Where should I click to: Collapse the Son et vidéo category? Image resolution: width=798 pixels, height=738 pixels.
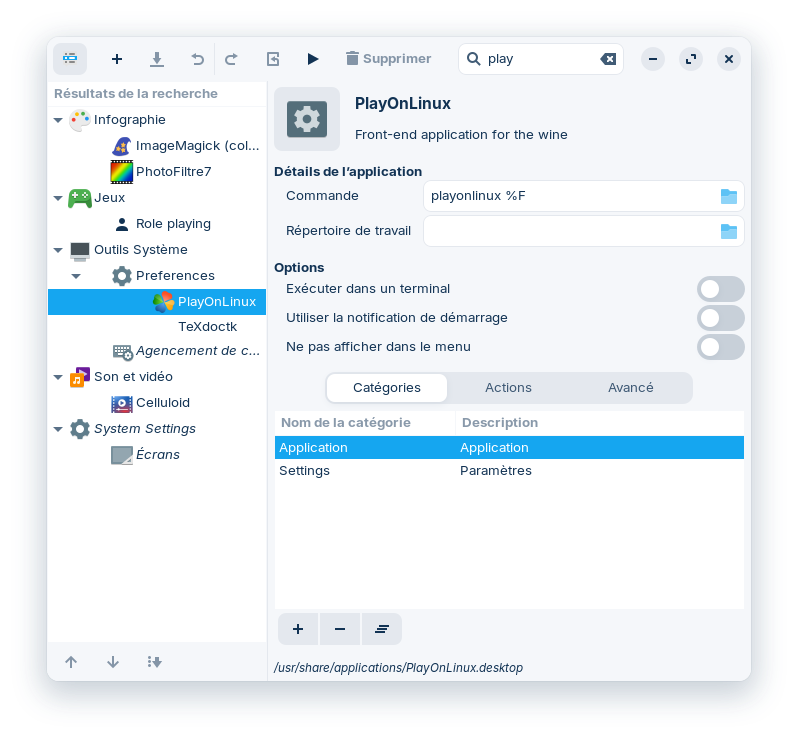[x=58, y=377]
